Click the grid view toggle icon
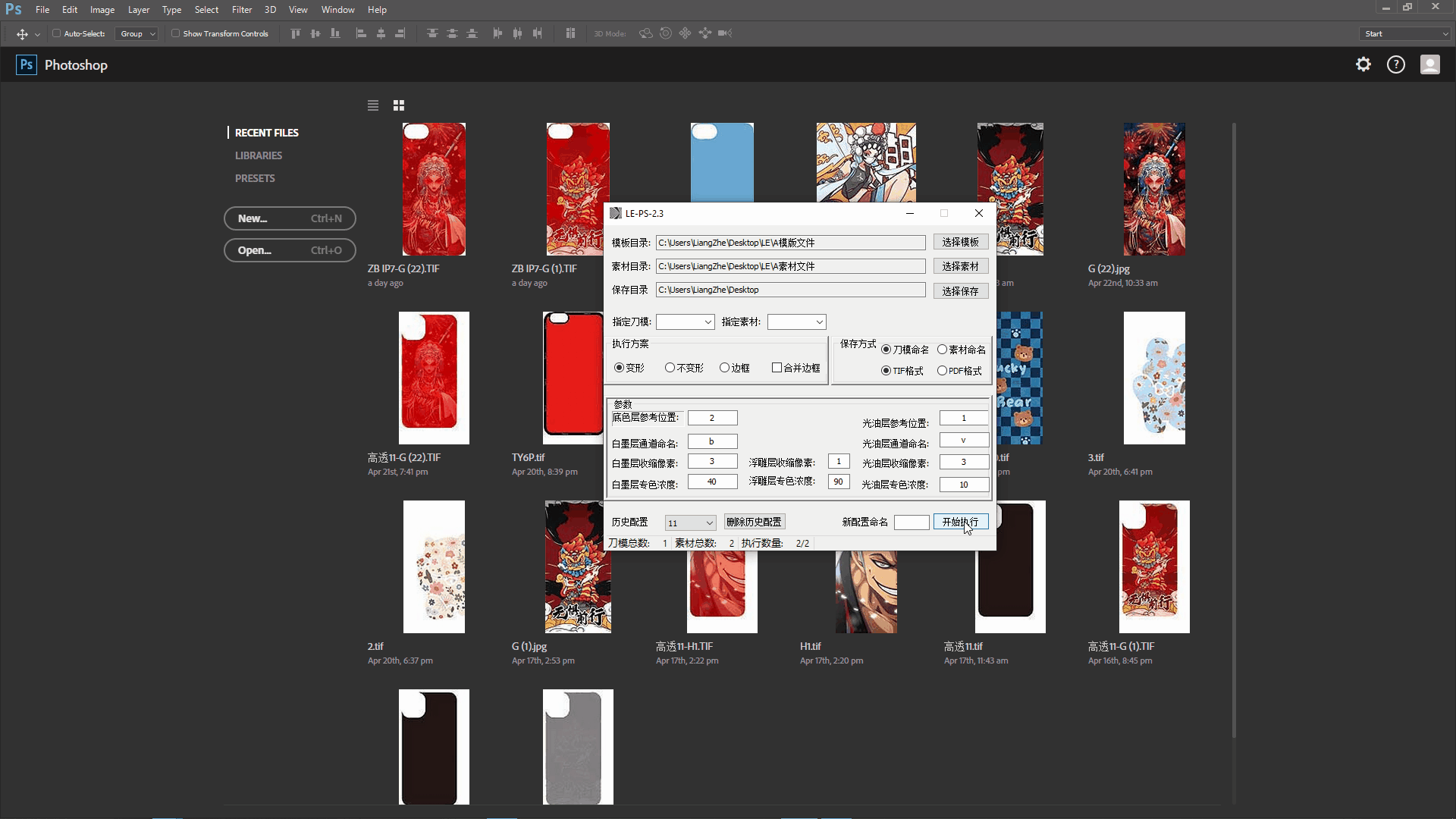 point(398,104)
